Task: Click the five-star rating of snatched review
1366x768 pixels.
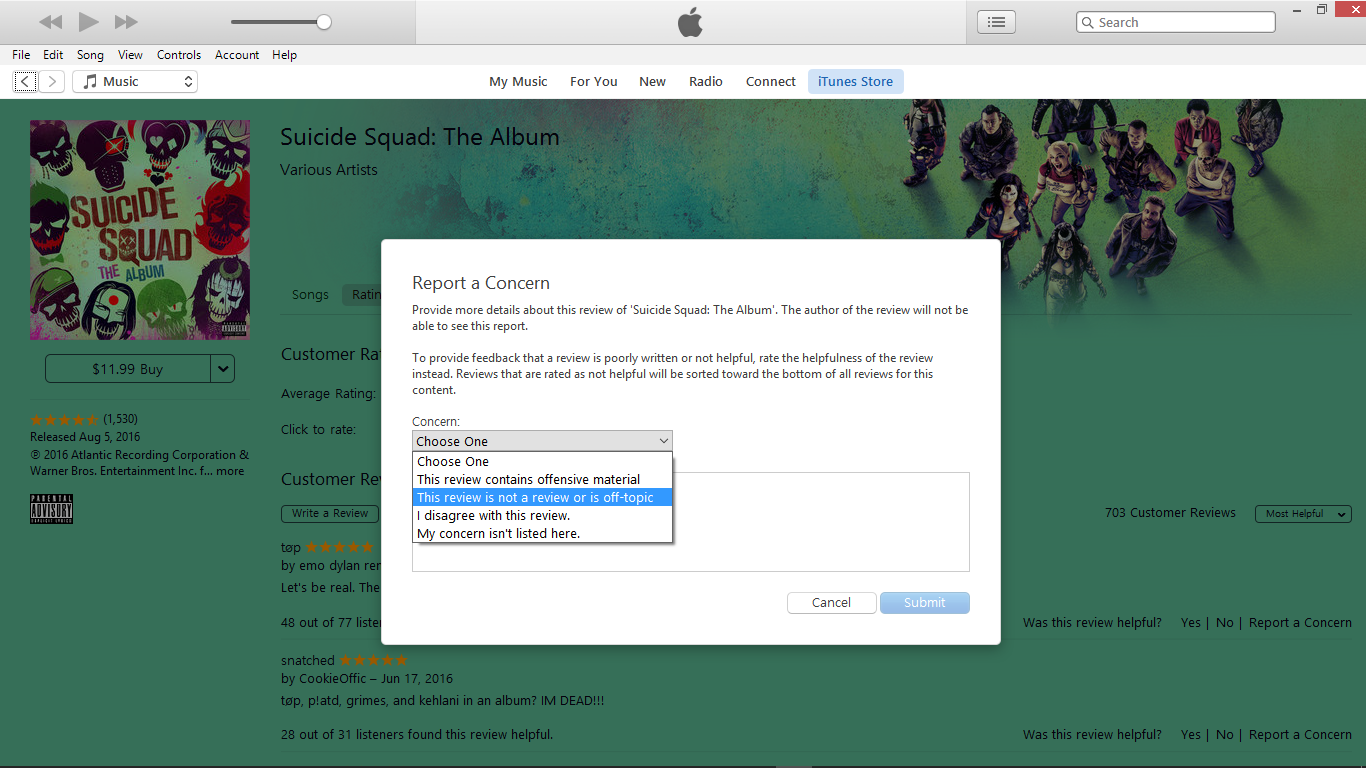Action: tap(374, 660)
